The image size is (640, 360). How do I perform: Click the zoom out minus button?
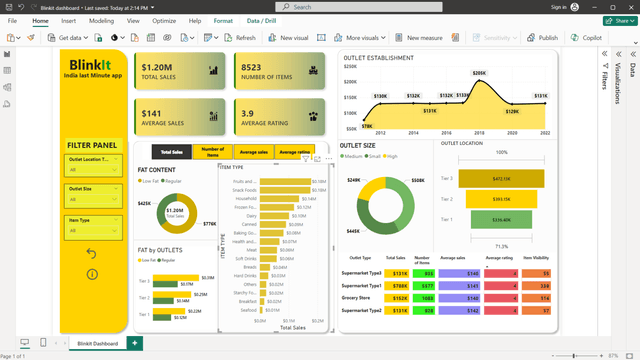pos(553,356)
